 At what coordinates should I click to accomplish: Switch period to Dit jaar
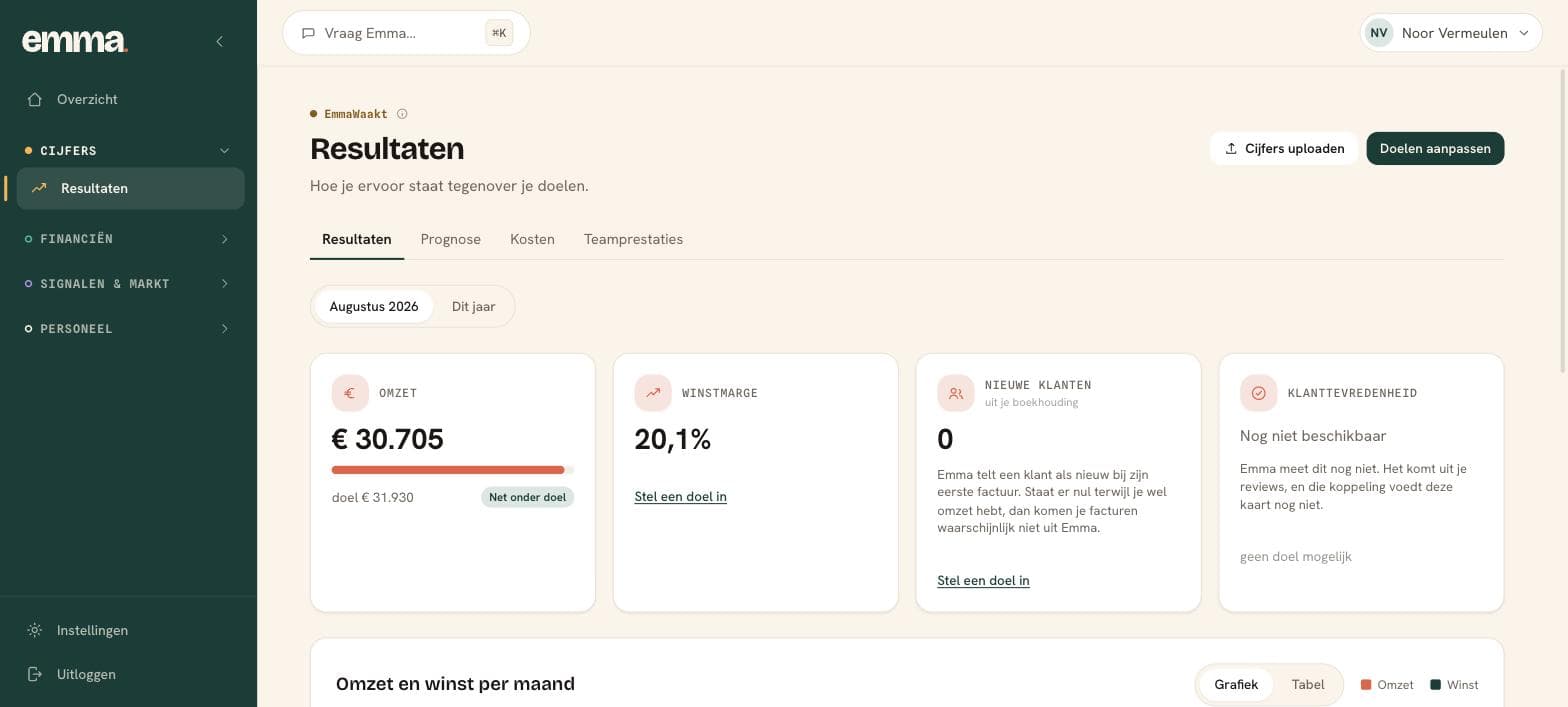click(x=473, y=306)
